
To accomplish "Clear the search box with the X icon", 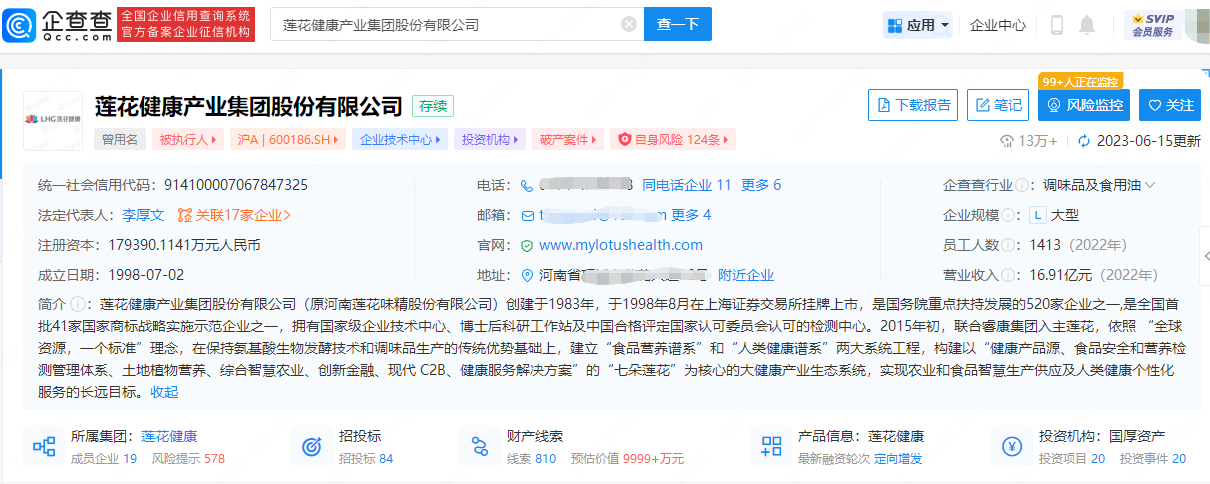I will (x=628, y=24).
